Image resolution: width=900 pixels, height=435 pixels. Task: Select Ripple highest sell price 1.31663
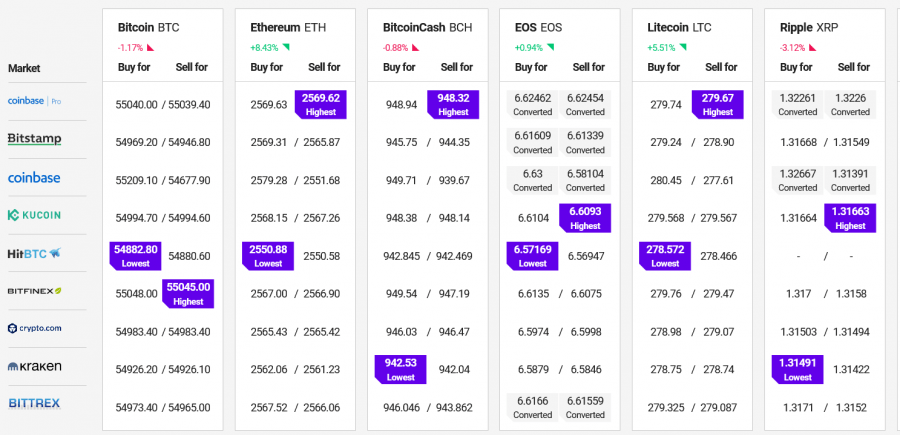[x=850, y=218]
